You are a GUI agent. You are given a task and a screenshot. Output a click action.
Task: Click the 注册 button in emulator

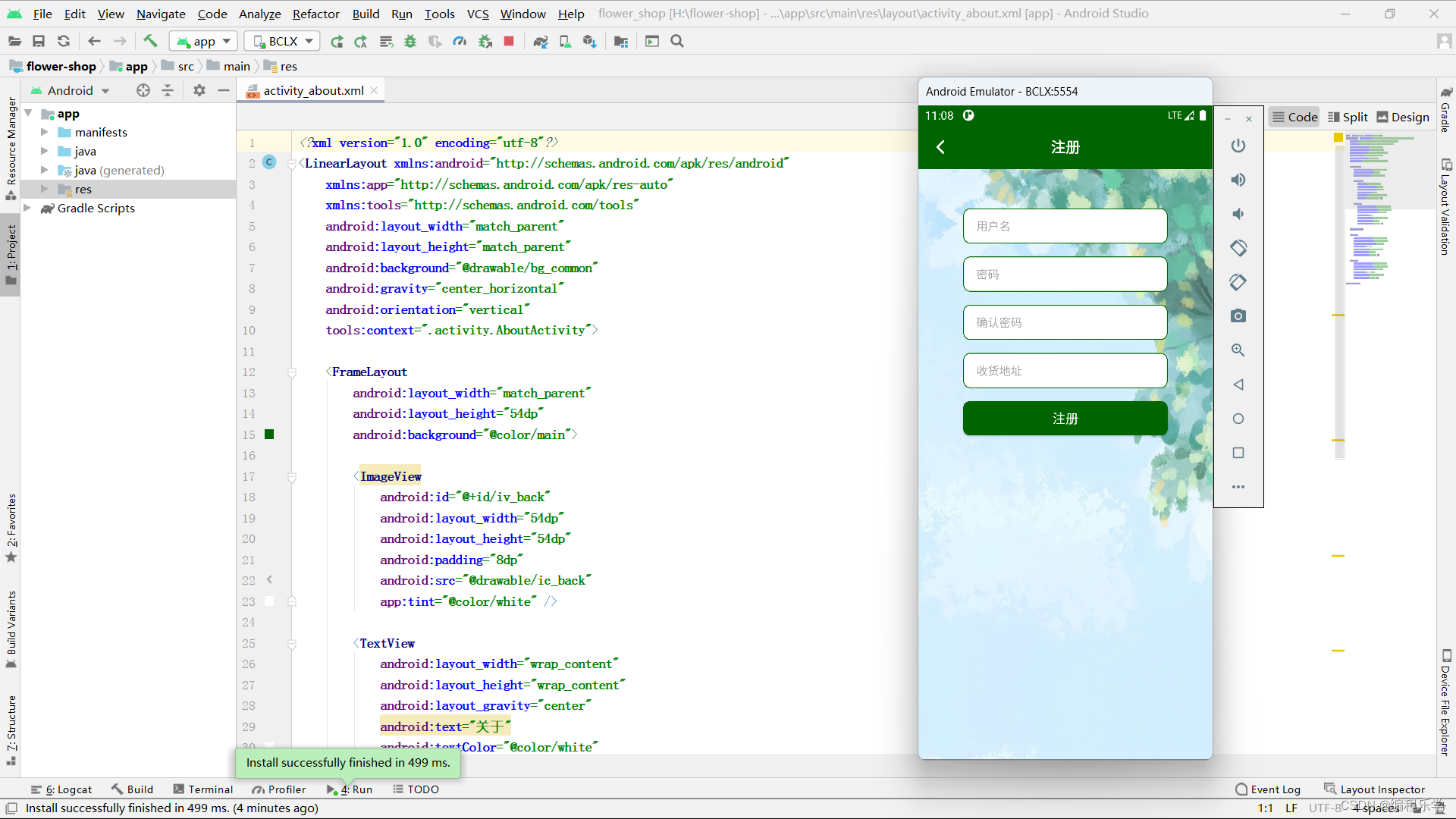point(1065,418)
